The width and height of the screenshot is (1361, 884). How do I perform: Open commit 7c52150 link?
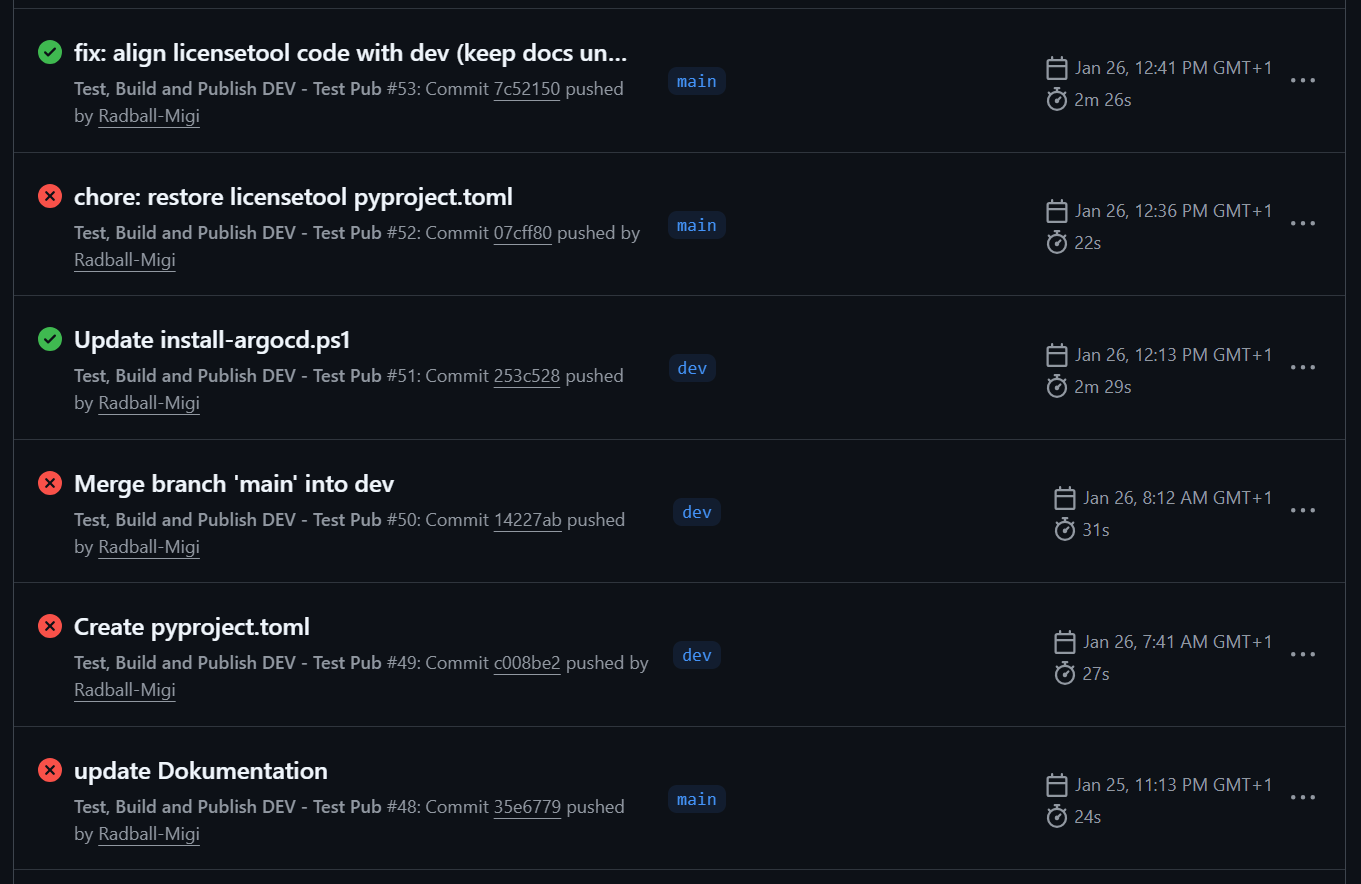point(526,89)
